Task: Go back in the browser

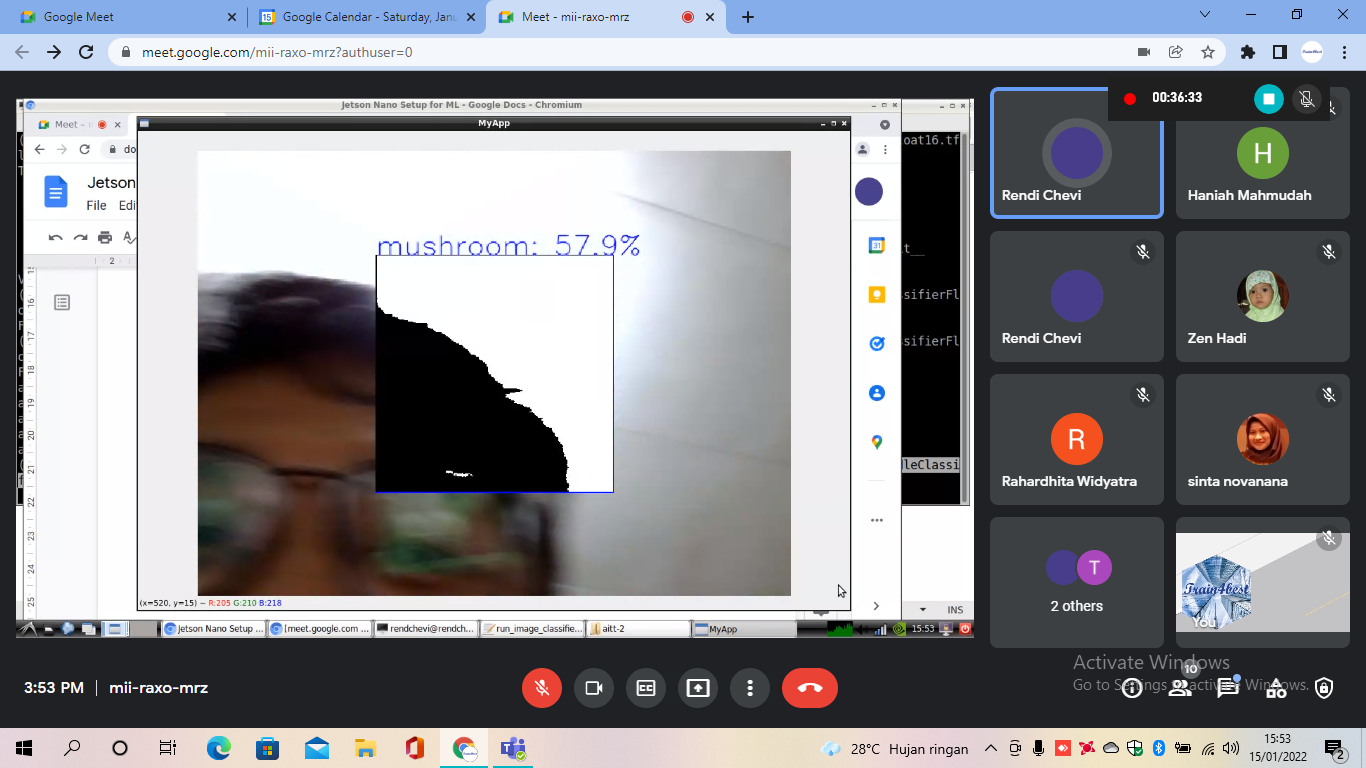Action: [22, 52]
